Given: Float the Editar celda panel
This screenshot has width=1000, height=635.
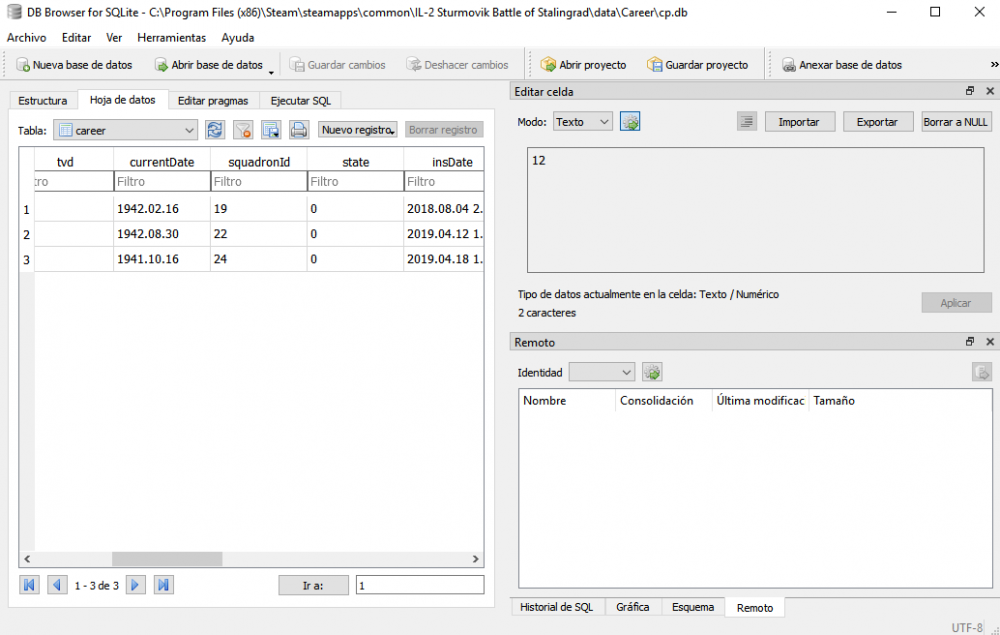Looking at the screenshot, I should [x=969, y=91].
